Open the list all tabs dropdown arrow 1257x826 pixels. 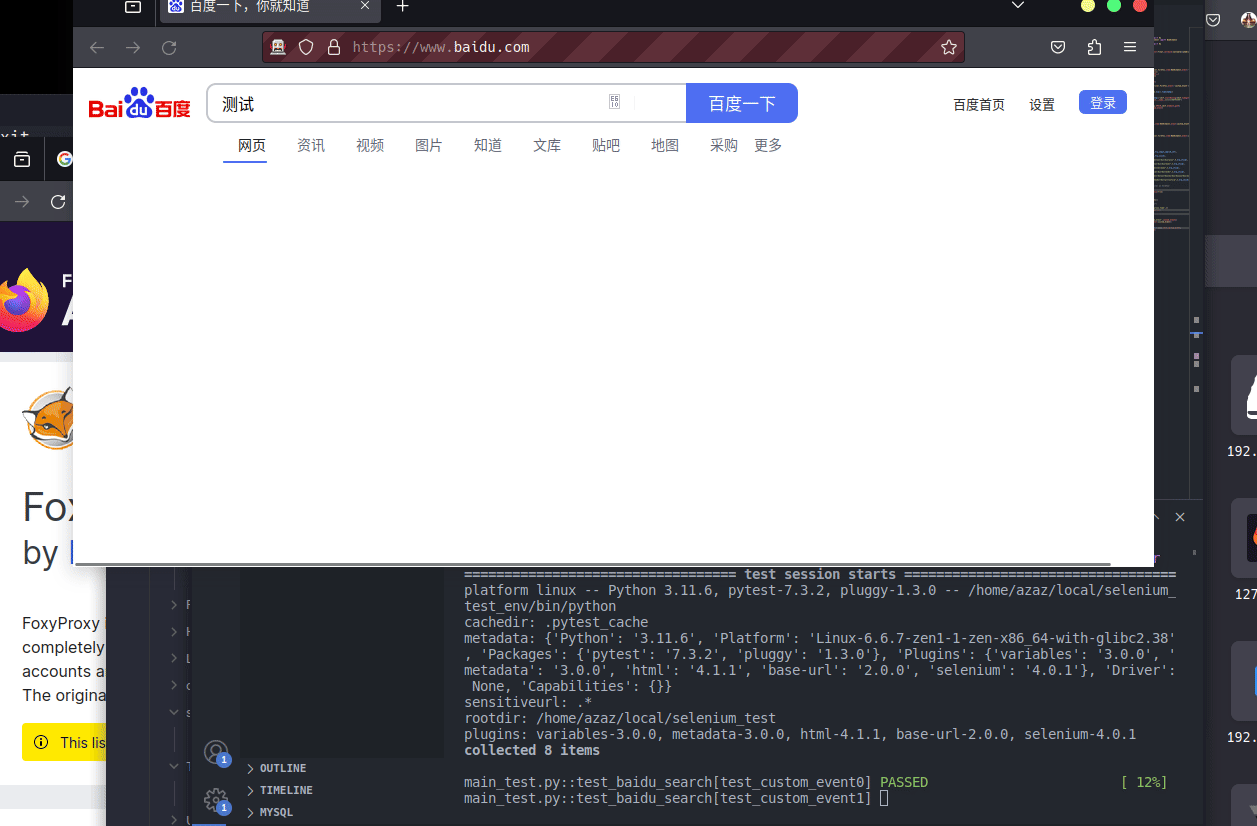pos(1018,6)
